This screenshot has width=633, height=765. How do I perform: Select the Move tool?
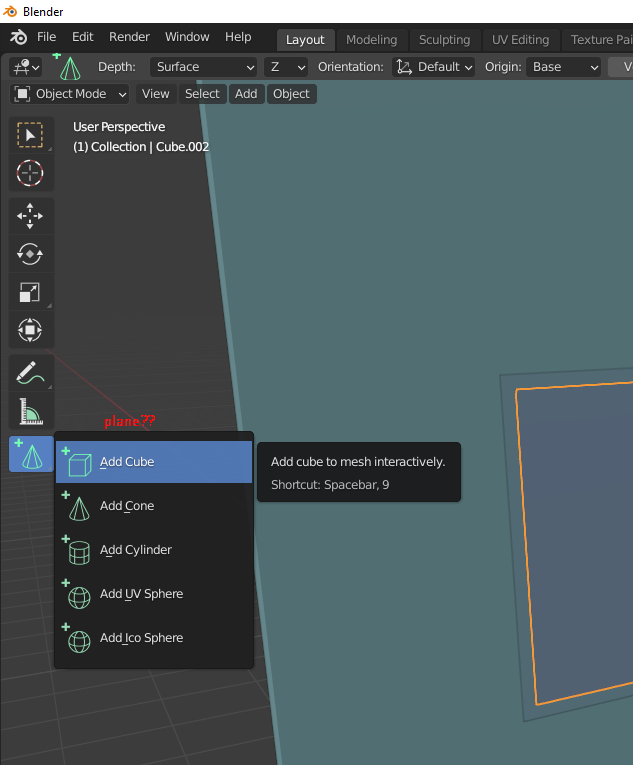[x=31, y=216]
